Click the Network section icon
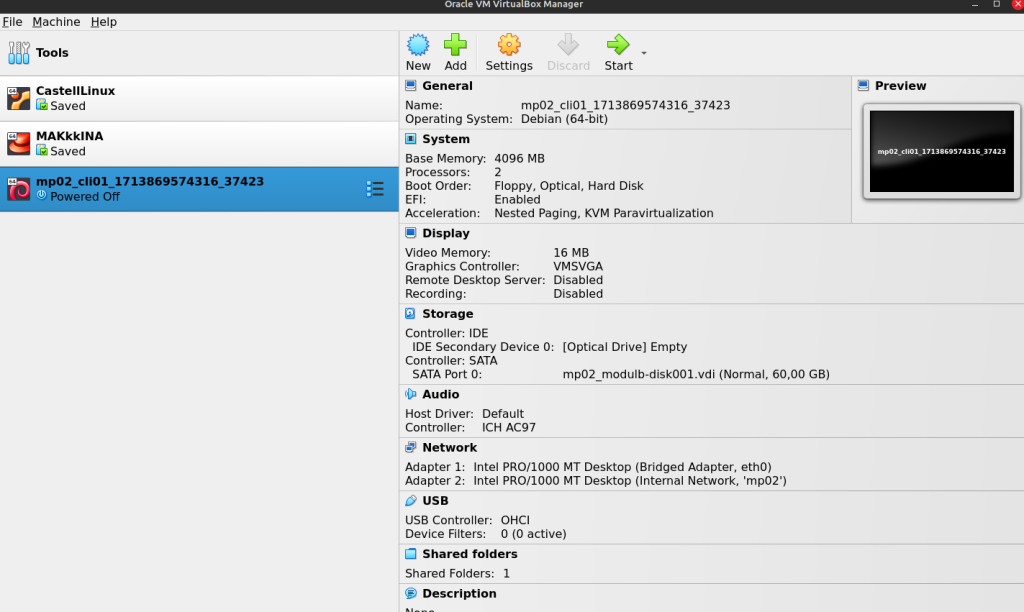1024x612 pixels. coord(411,447)
